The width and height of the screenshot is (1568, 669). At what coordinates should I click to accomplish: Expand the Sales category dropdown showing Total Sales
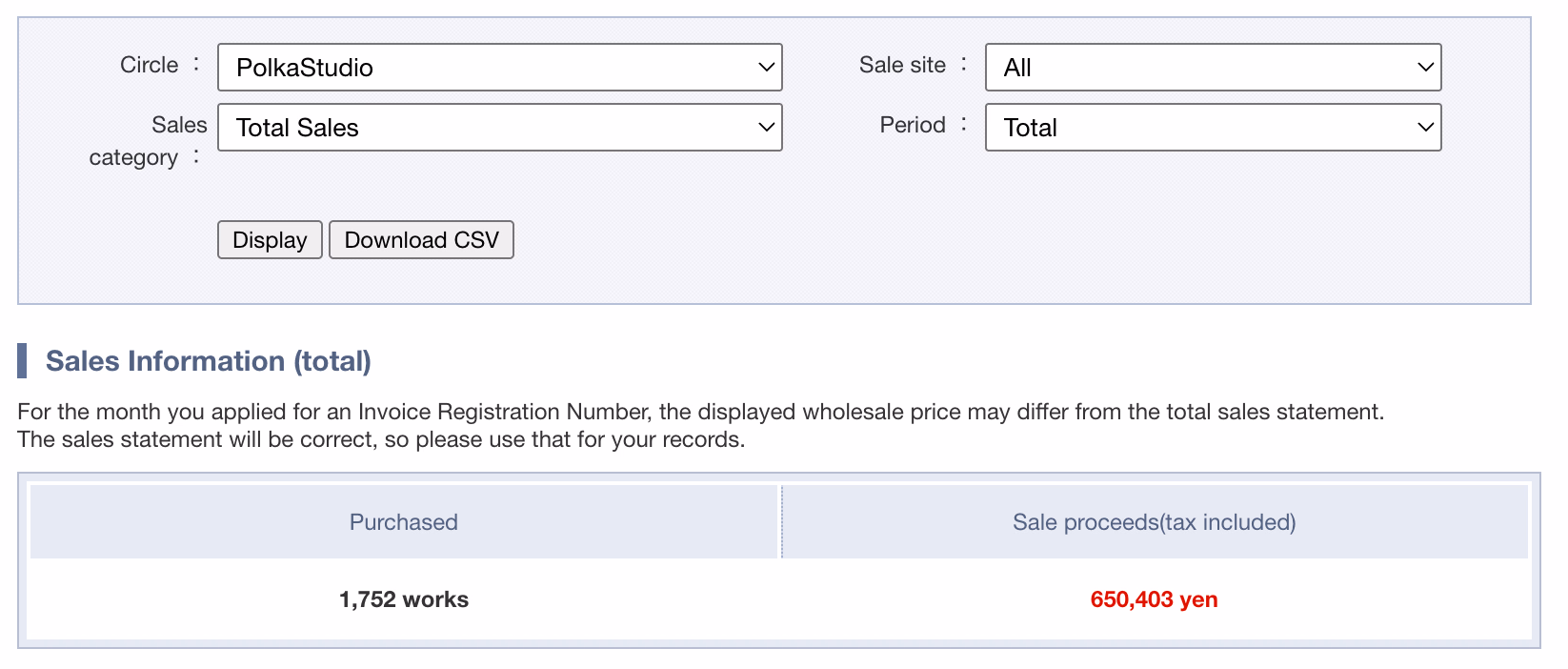click(x=500, y=128)
